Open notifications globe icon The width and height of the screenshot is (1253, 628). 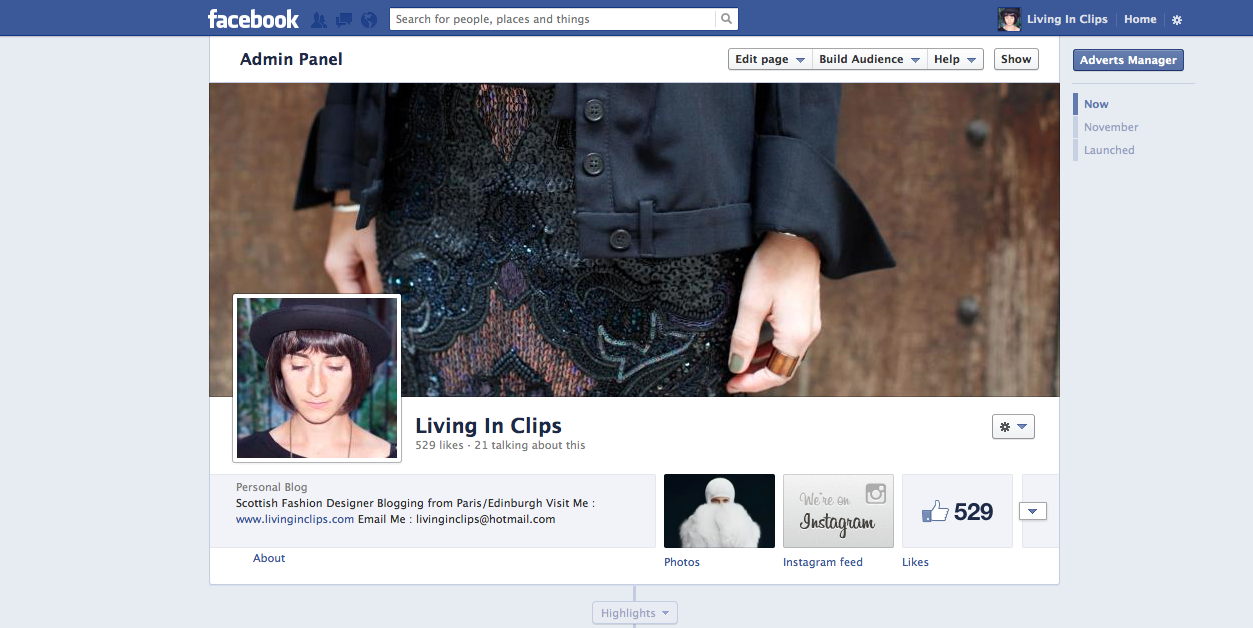[x=369, y=20]
